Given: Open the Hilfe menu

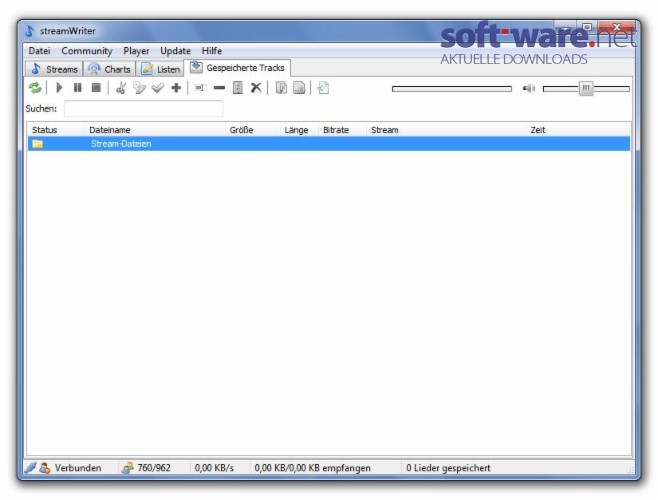Looking at the screenshot, I should [x=212, y=51].
